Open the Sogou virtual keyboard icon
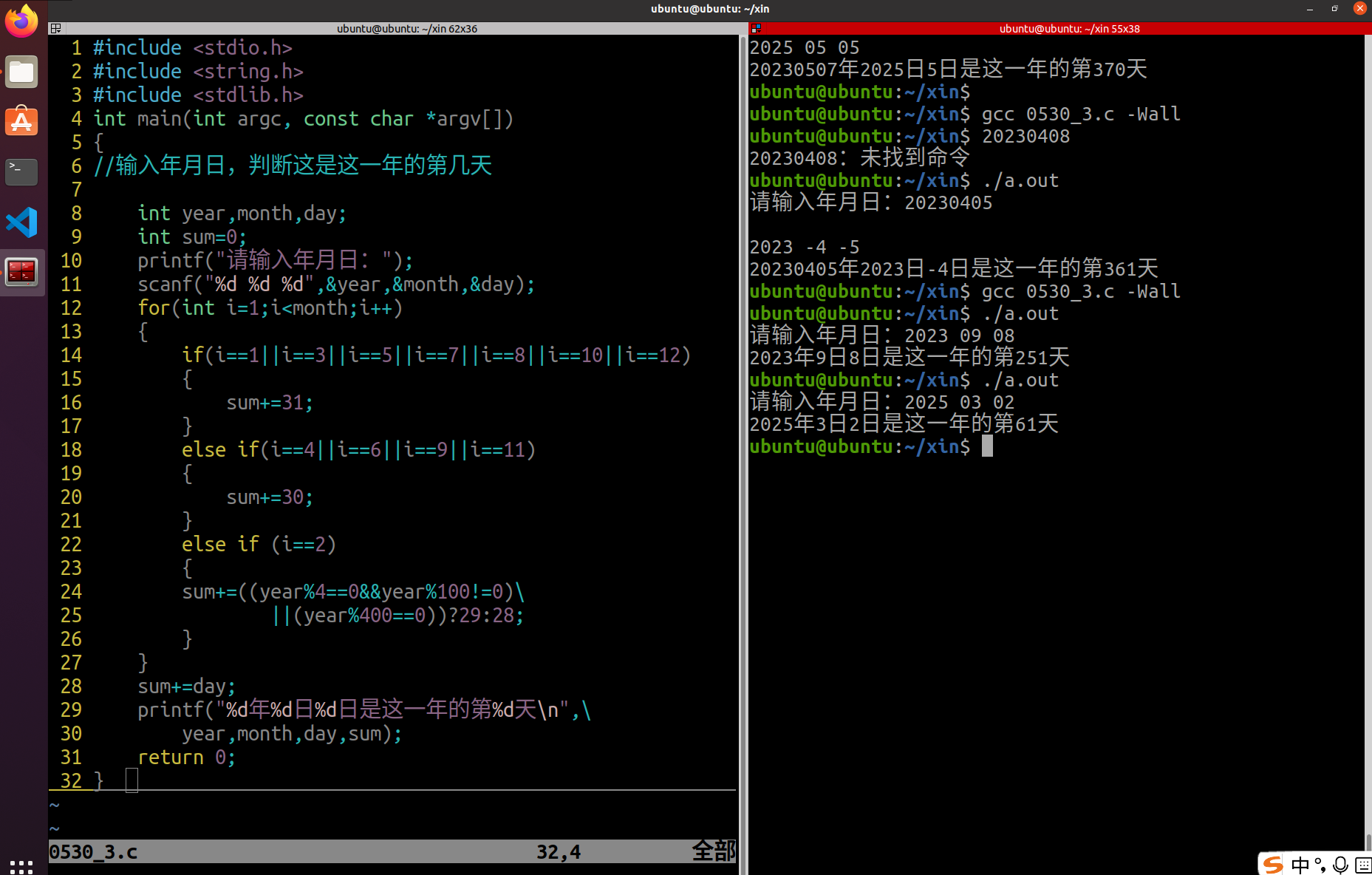This screenshot has height=875, width=1372. point(1363,863)
